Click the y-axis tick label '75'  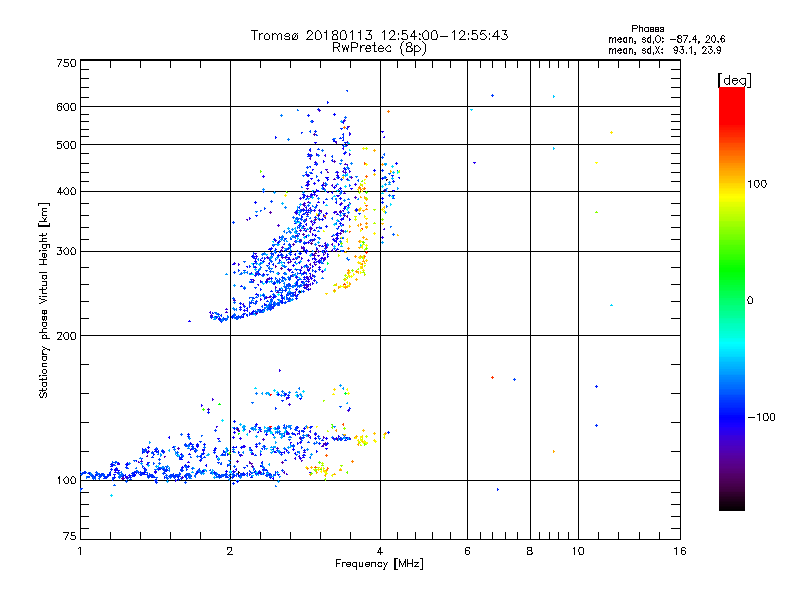[70, 536]
